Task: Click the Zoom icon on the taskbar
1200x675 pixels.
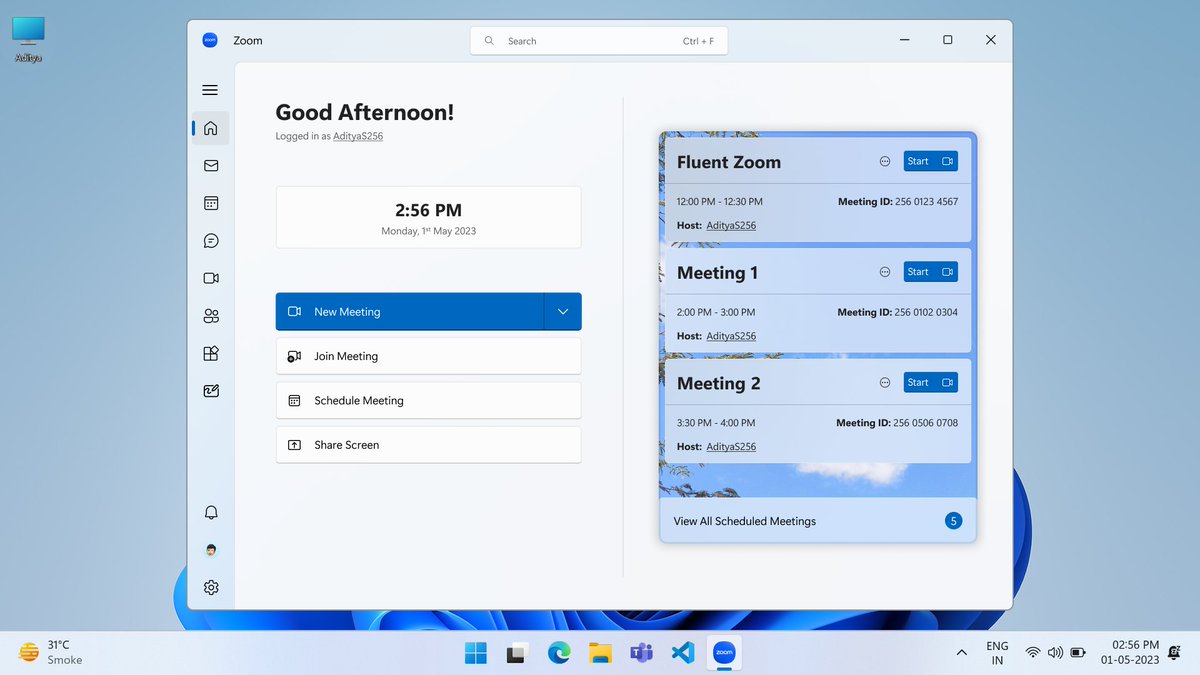Action: click(x=724, y=653)
